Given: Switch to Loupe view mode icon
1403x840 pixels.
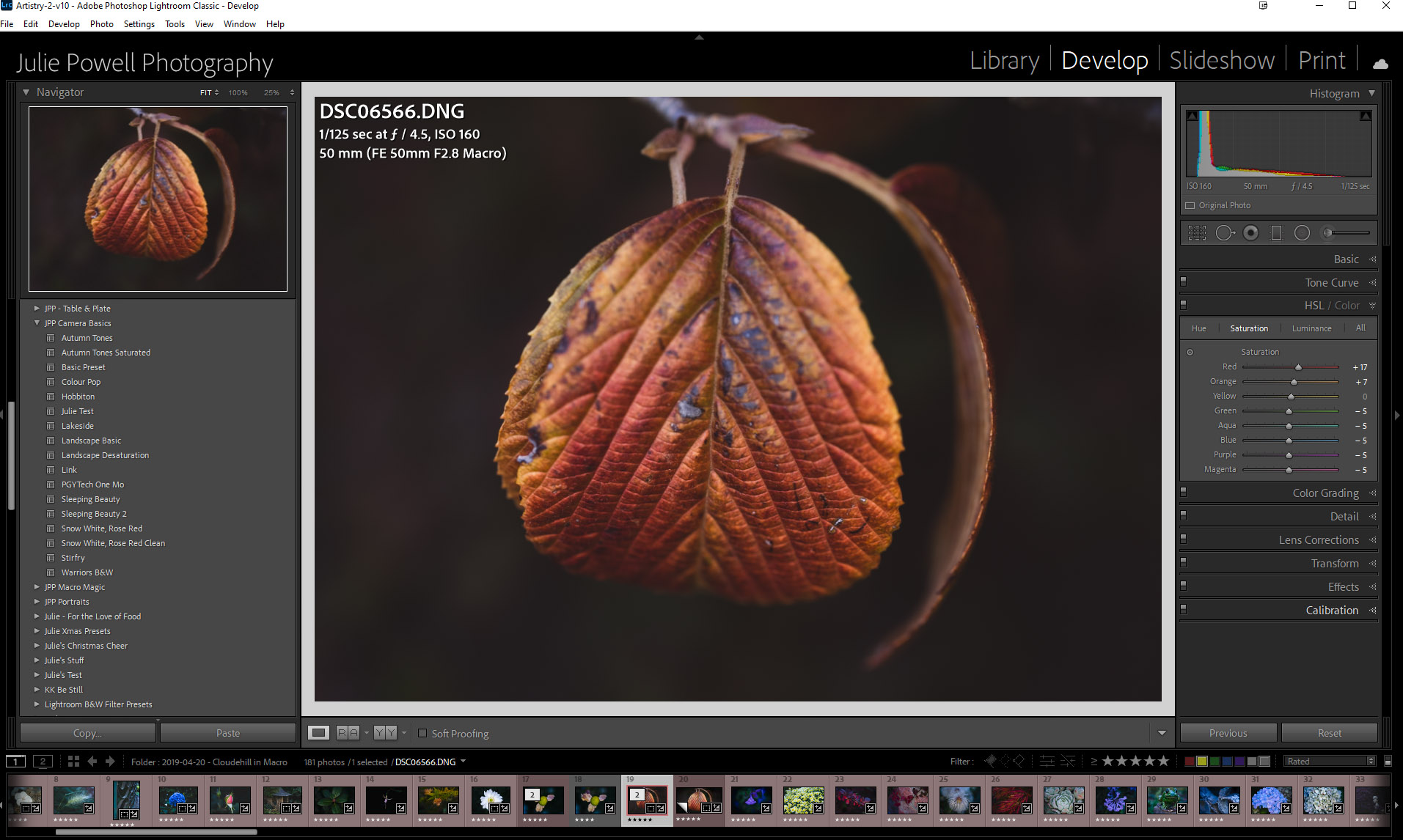Looking at the screenshot, I should pyautogui.click(x=318, y=733).
